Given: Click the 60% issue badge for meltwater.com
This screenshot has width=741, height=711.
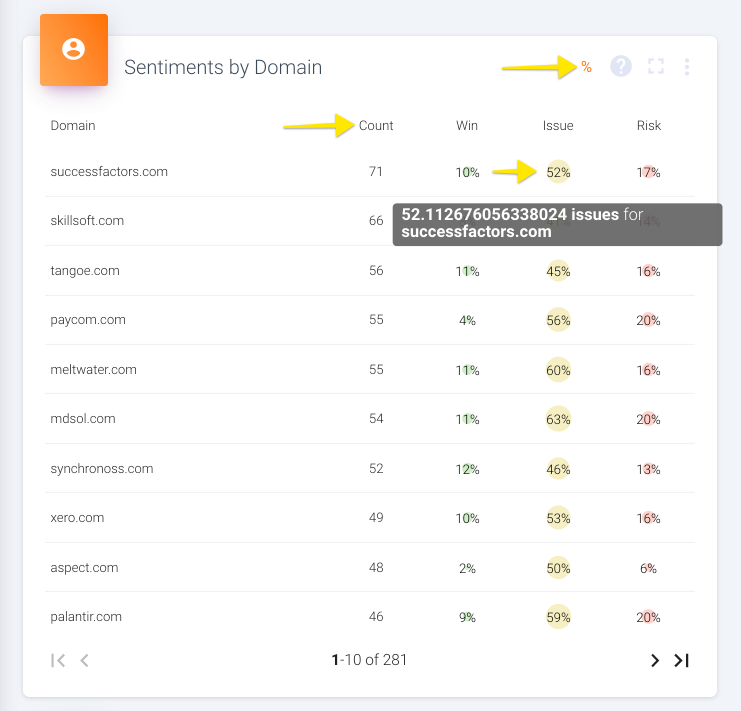Looking at the screenshot, I should pyautogui.click(x=558, y=370).
